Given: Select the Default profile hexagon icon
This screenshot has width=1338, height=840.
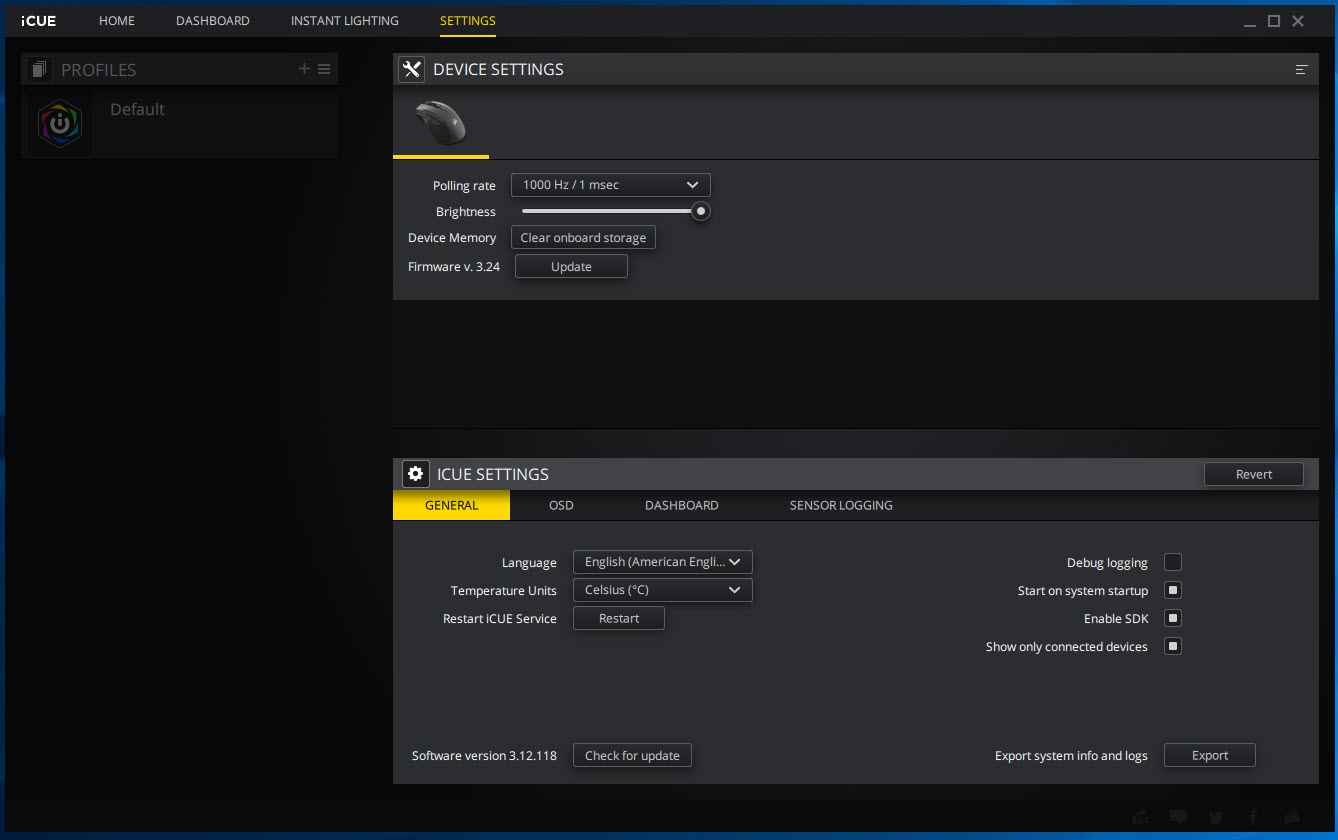Looking at the screenshot, I should [59, 125].
